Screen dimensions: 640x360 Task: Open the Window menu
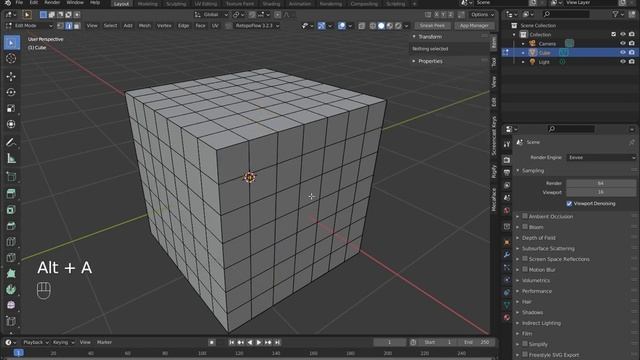75,3
